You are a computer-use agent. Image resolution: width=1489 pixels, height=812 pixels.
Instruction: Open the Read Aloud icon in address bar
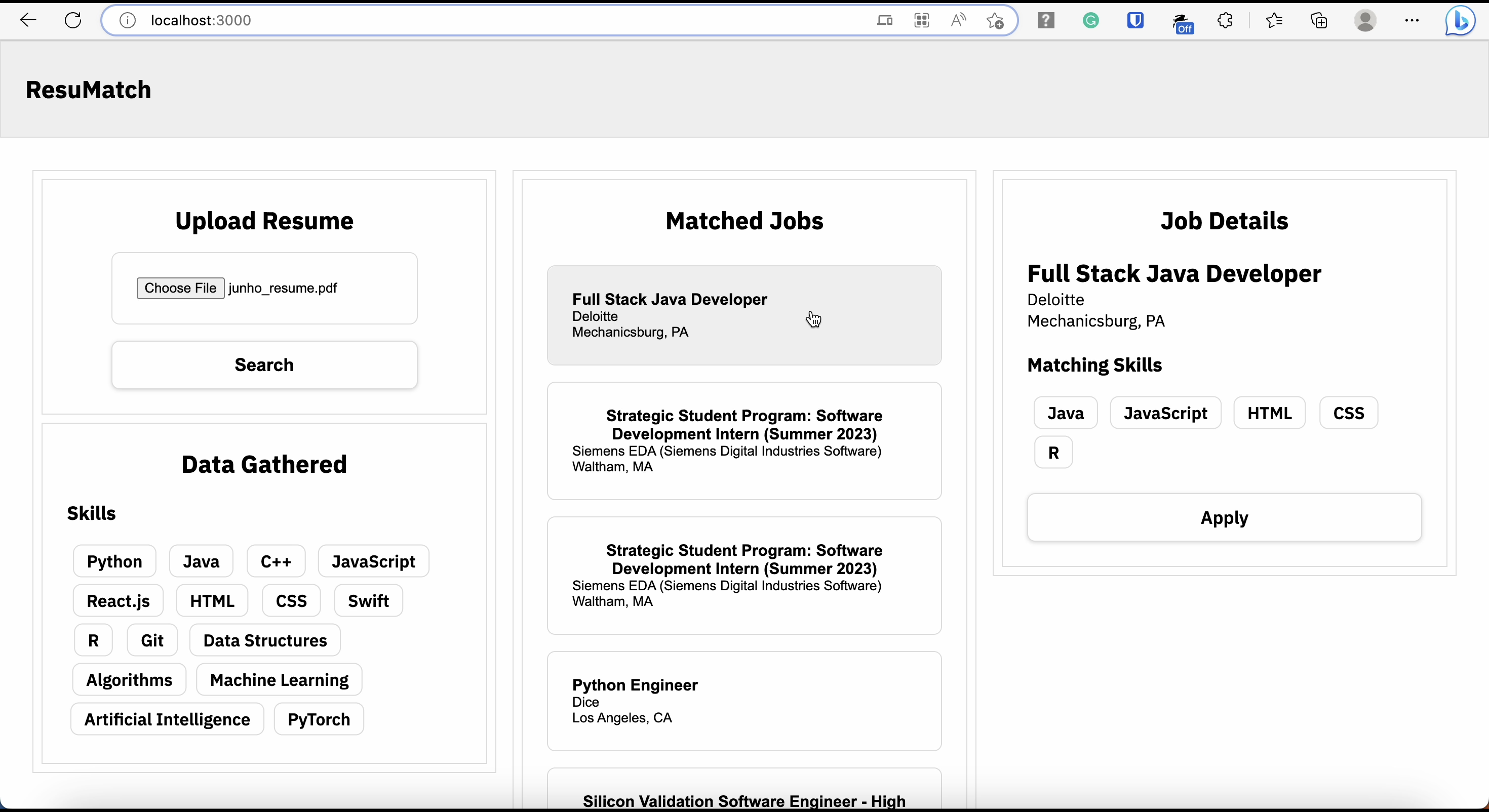[958, 21]
